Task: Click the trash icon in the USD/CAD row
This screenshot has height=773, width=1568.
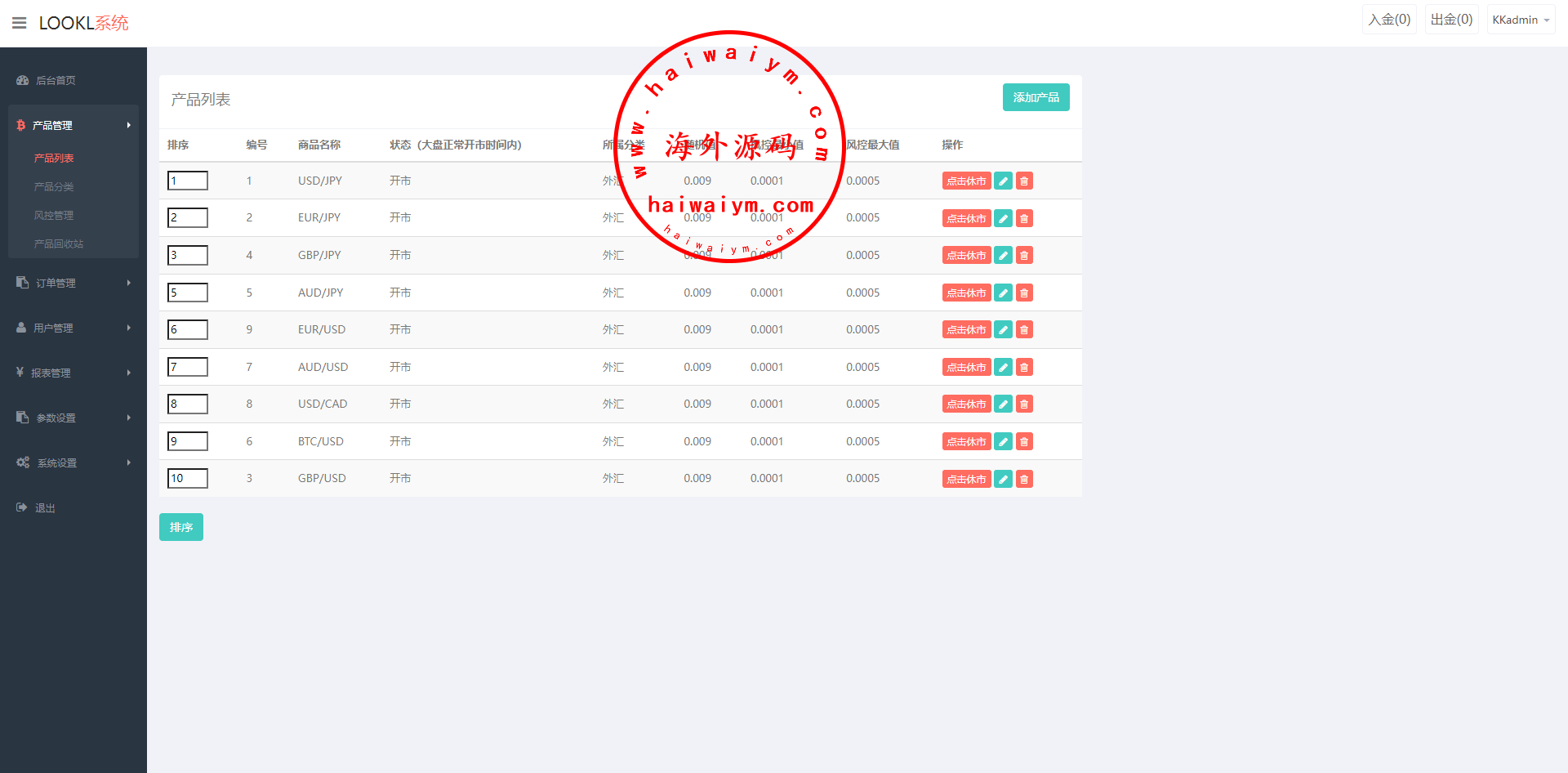Action: pyautogui.click(x=1024, y=404)
